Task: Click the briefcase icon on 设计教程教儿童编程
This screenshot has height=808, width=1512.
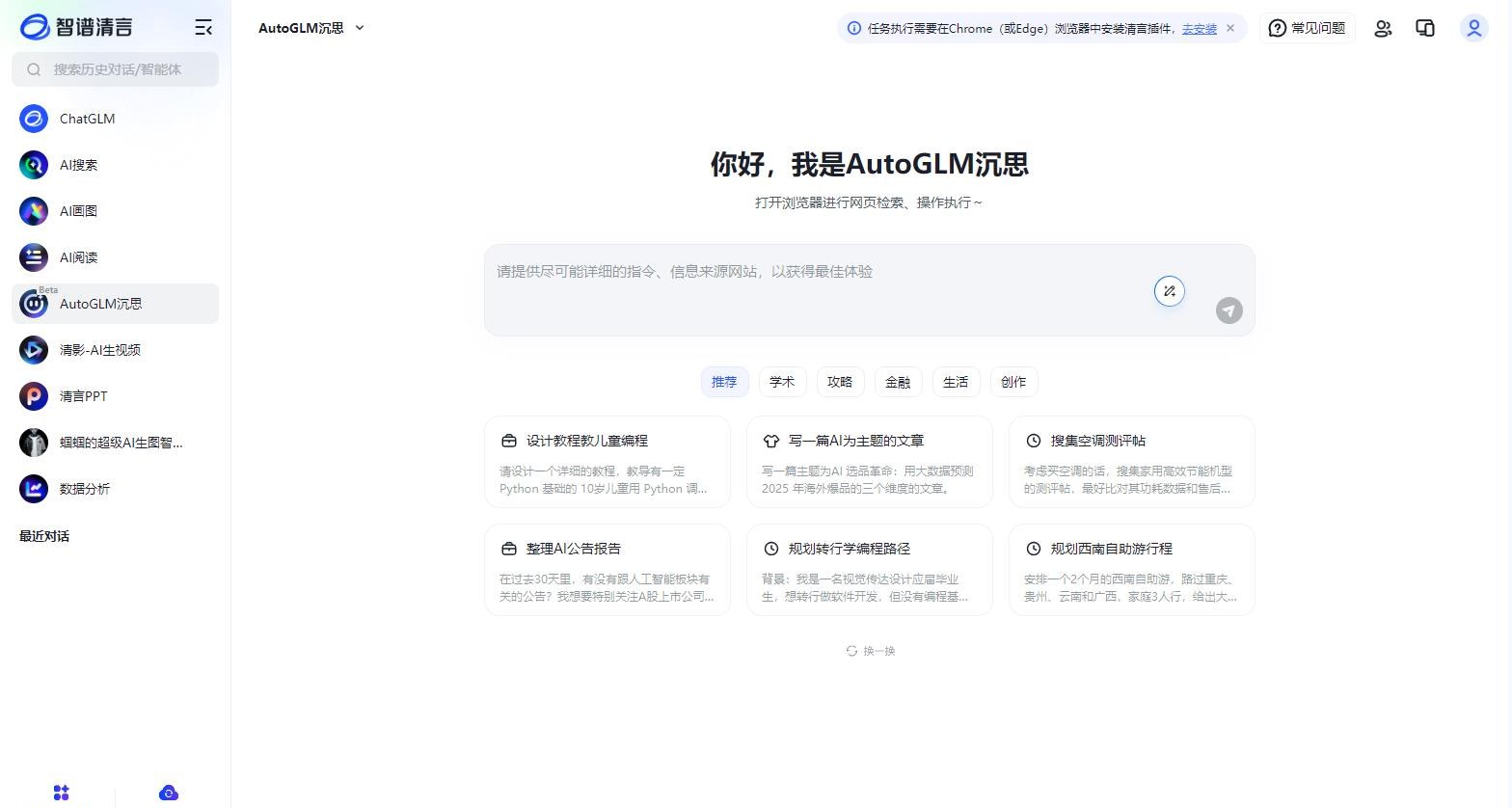Action: pos(509,441)
